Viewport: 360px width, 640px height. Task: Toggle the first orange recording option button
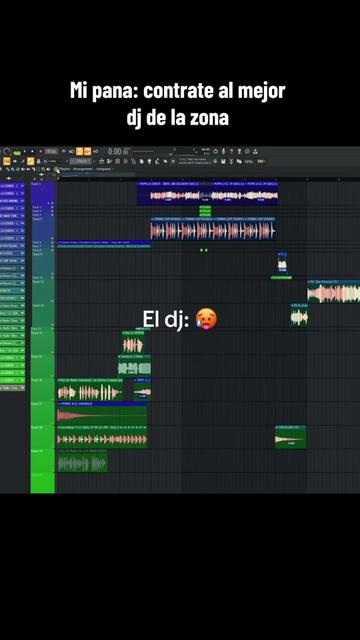tap(80, 151)
